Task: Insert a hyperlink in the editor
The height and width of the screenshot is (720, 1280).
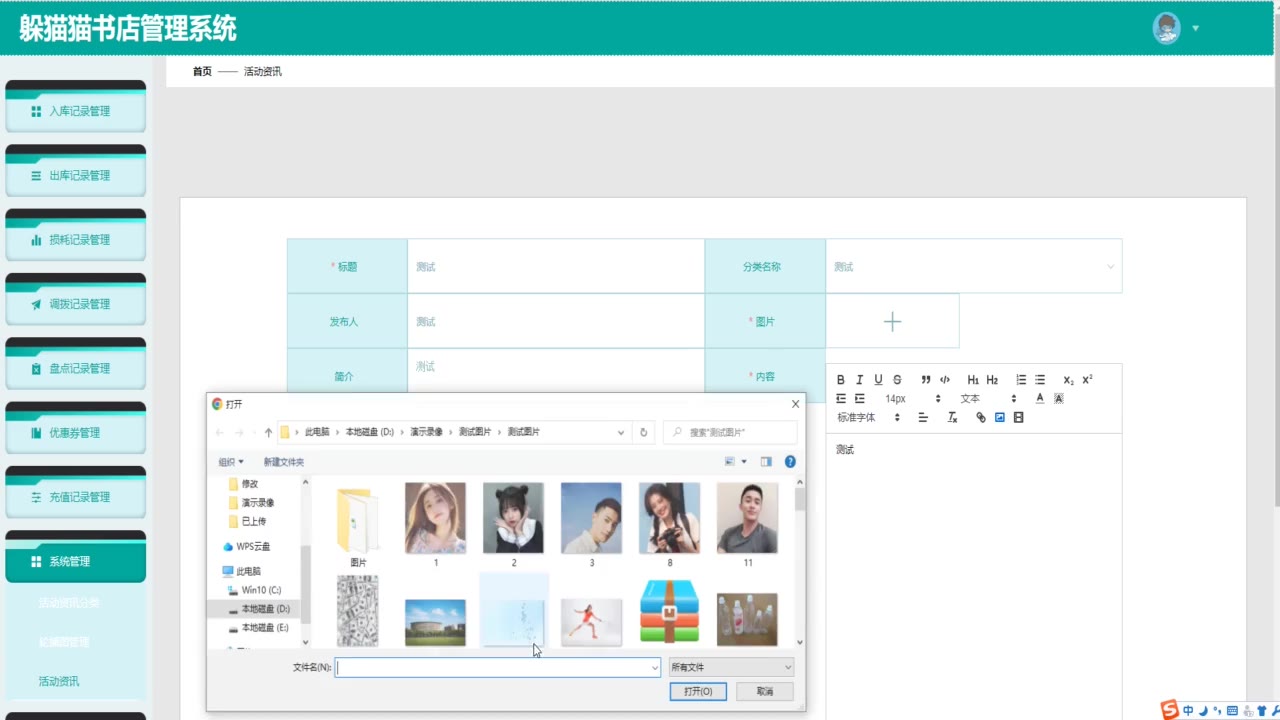Action: click(x=981, y=417)
